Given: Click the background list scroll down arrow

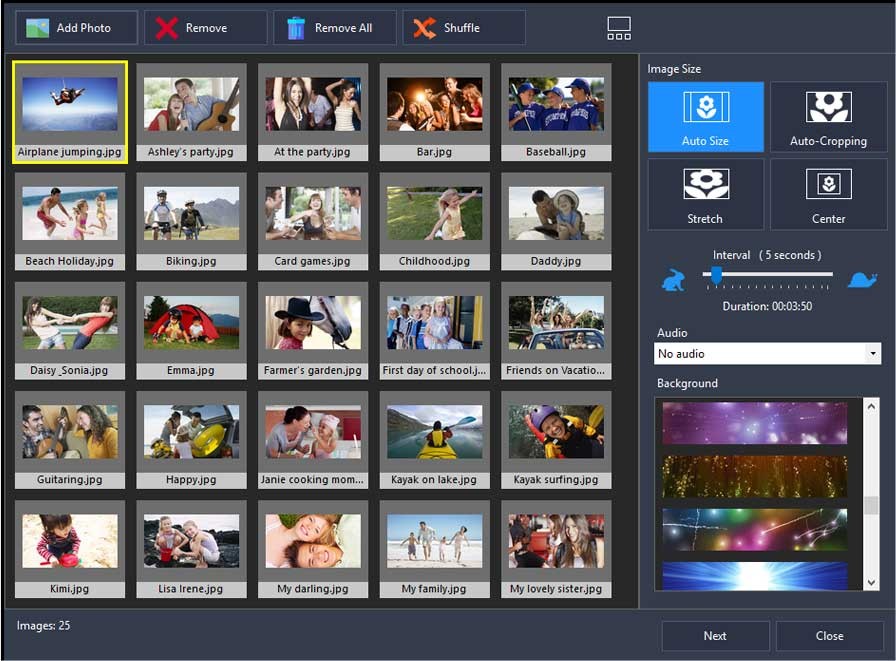Looking at the screenshot, I should click(x=869, y=579).
